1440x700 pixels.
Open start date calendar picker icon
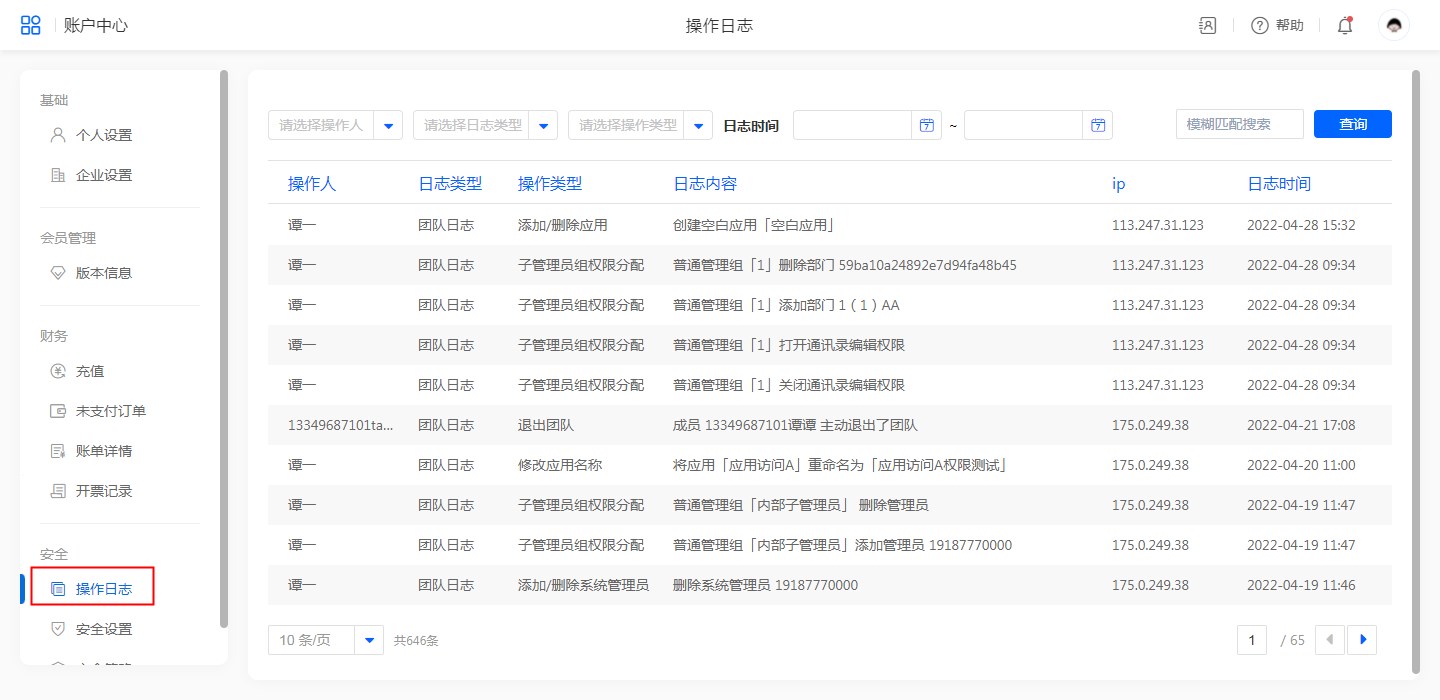pyautogui.click(x=926, y=125)
